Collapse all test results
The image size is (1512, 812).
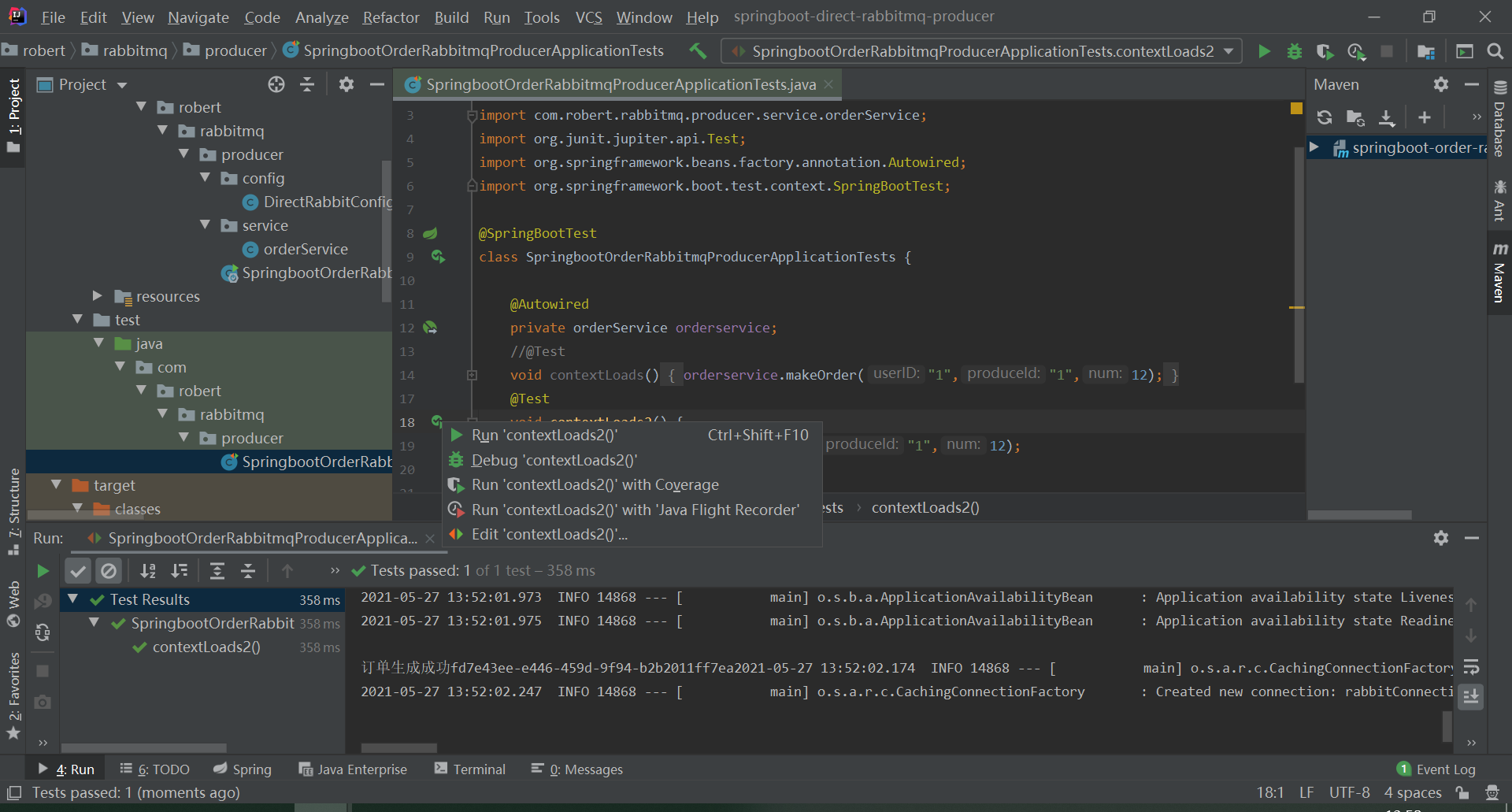(248, 571)
